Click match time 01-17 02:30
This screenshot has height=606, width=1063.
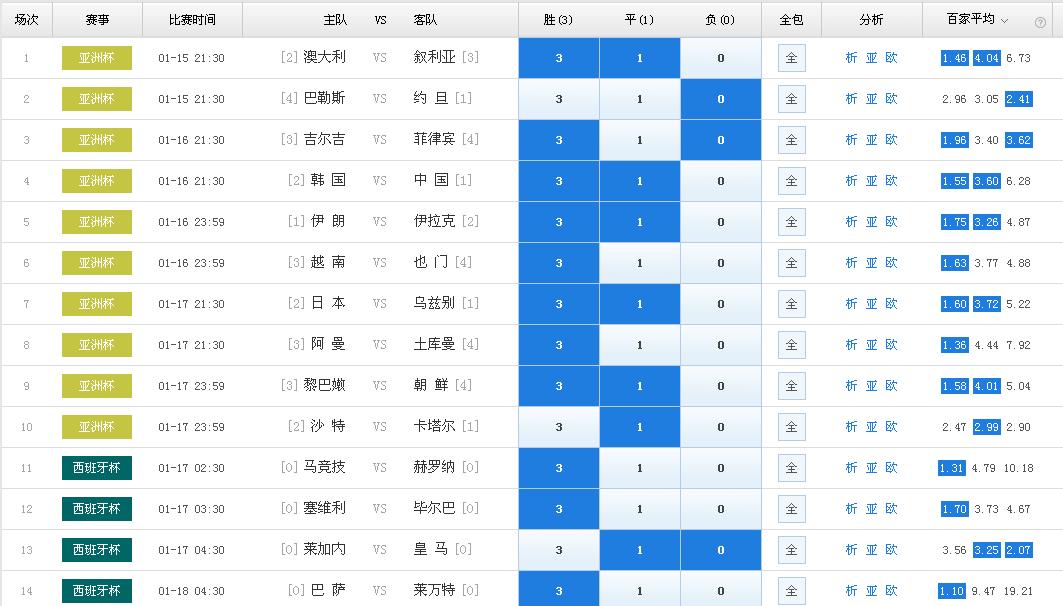point(191,468)
